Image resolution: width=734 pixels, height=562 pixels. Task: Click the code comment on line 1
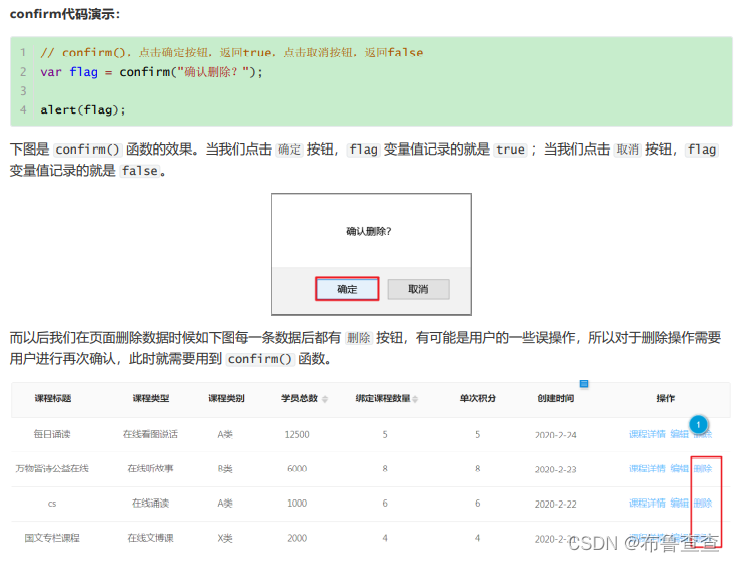click(232, 52)
